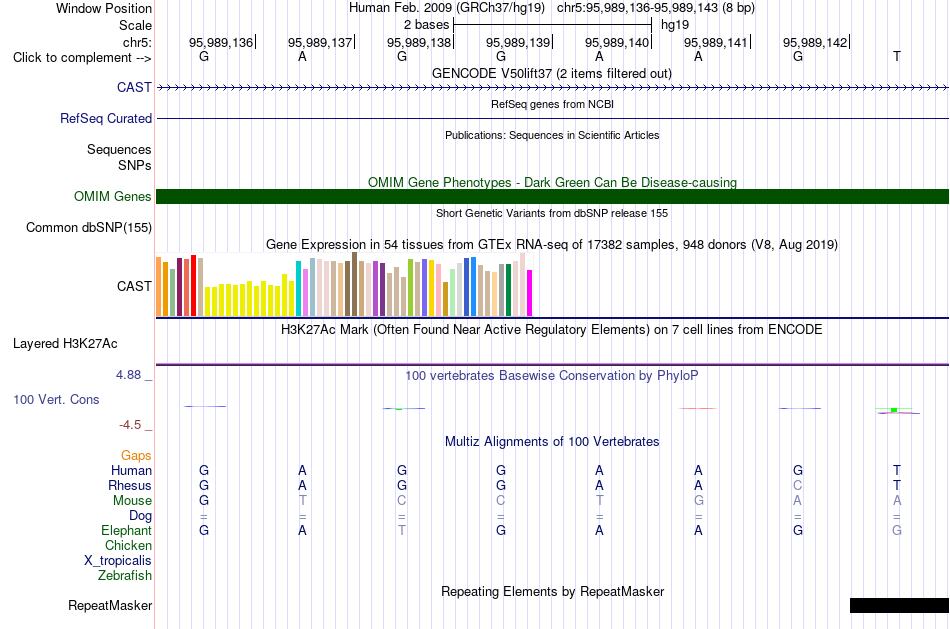
Task: Click the chr5: ruler label
Action: pos(137,42)
